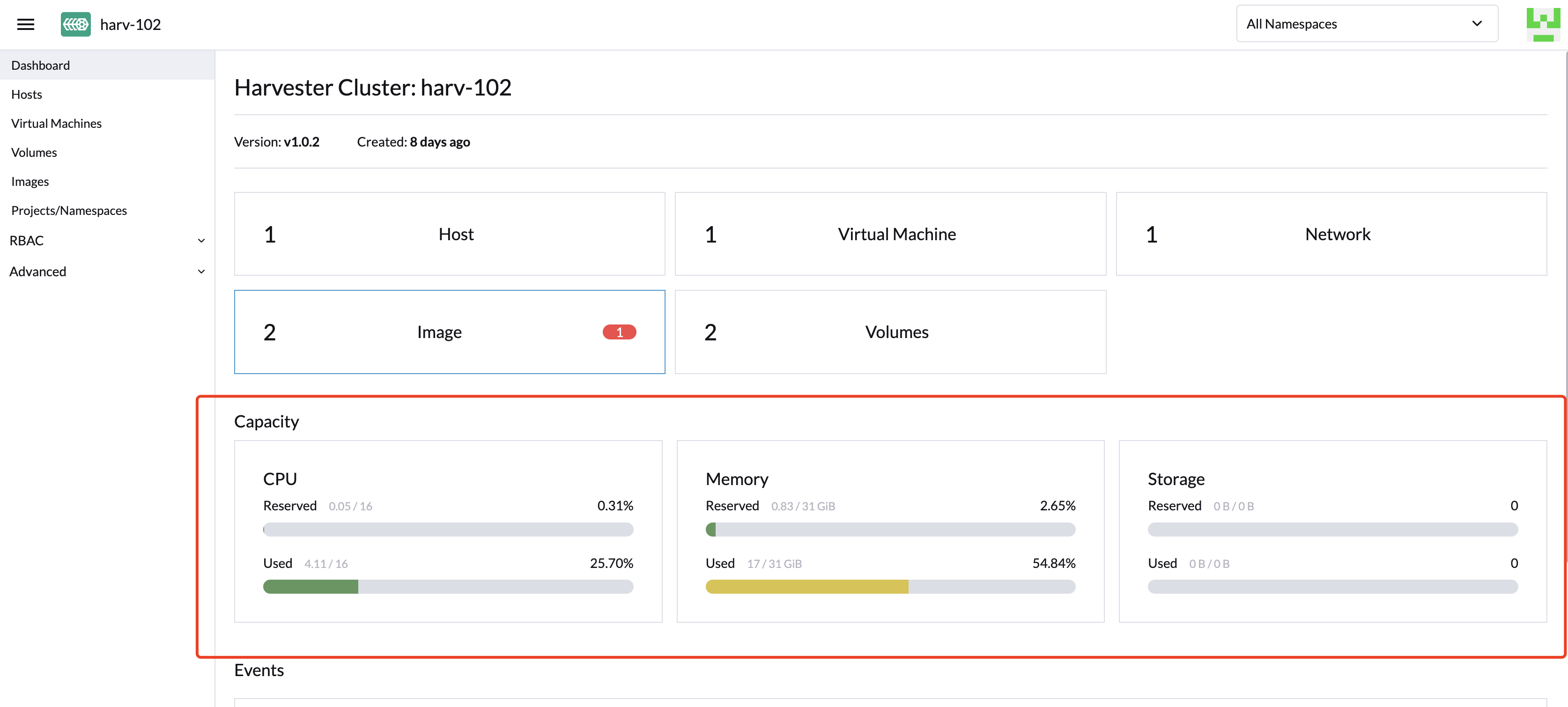This screenshot has width=1568, height=707.
Task: Click the CPU Used progress bar
Action: [x=448, y=587]
